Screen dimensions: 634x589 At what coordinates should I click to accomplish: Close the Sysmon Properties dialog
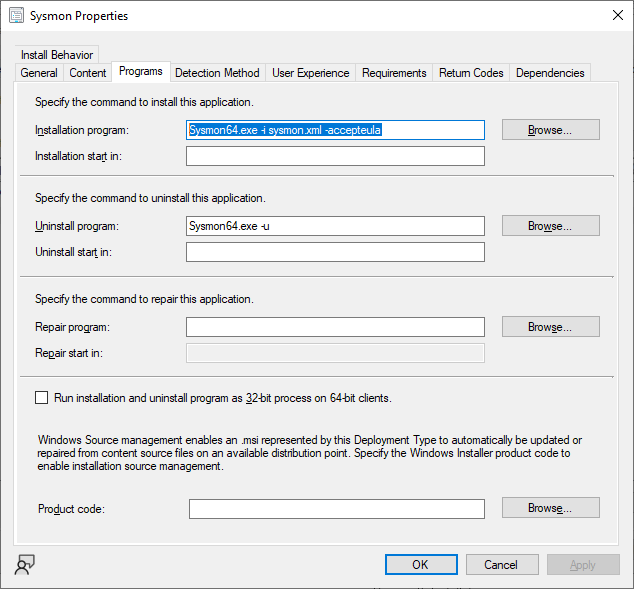[x=617, y=15]
